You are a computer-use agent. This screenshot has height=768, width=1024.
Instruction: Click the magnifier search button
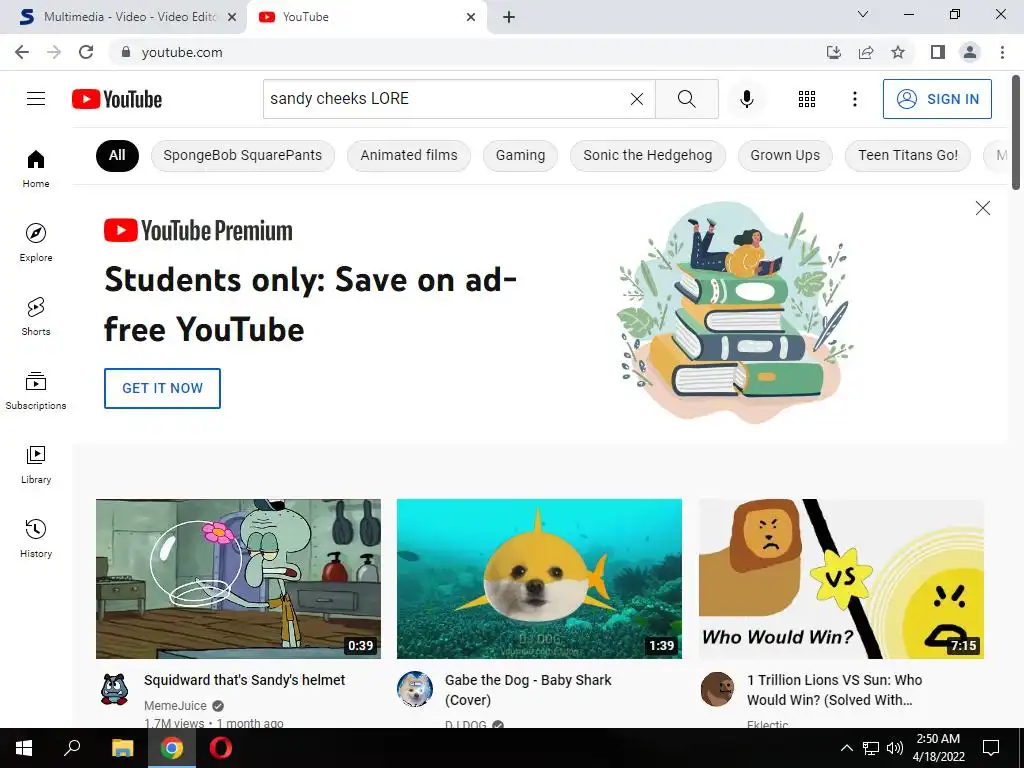686,99
